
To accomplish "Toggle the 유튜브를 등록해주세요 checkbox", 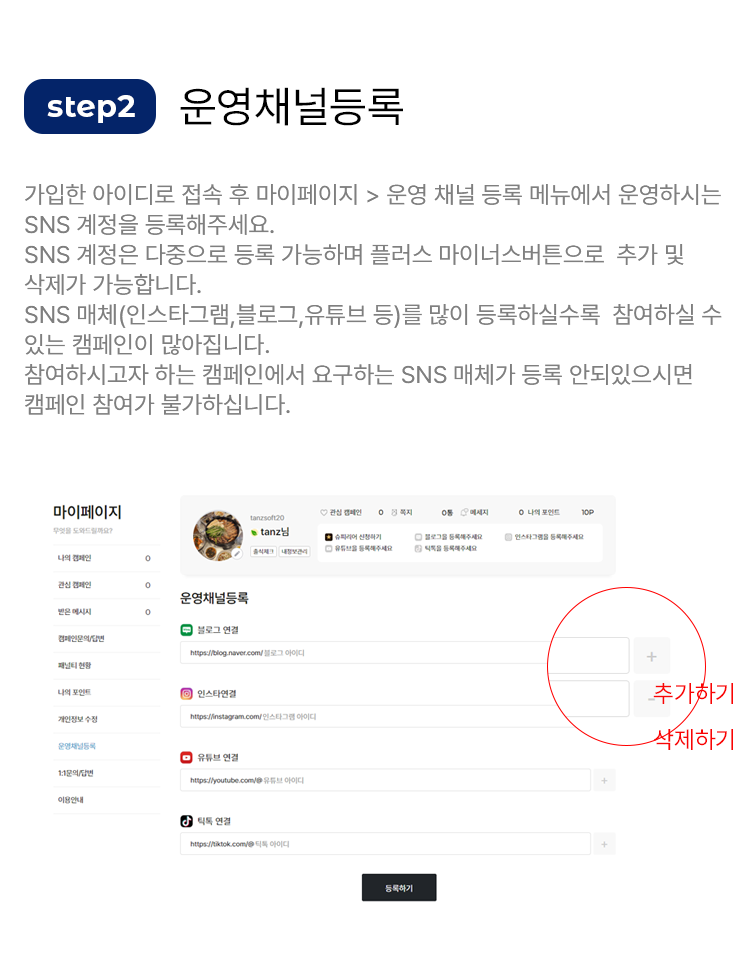I will click(329, 548).
